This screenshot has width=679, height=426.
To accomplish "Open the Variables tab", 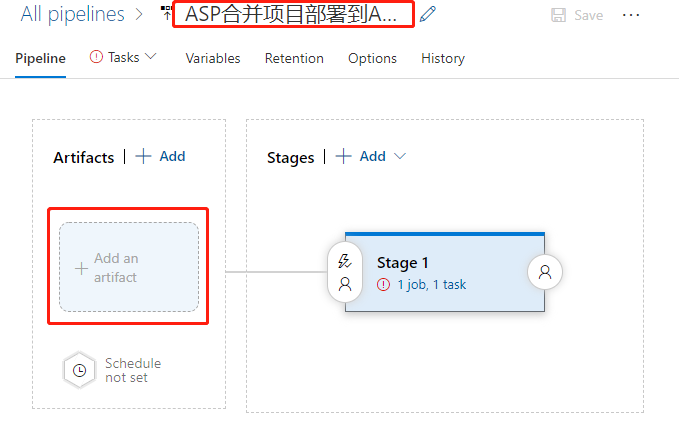I will pos(213,58).
